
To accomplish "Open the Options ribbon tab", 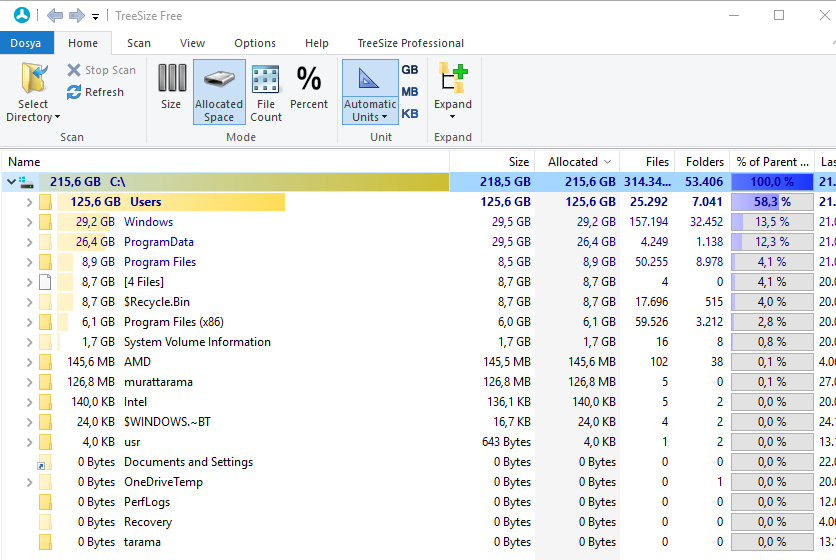I will [x=255, y=43].
